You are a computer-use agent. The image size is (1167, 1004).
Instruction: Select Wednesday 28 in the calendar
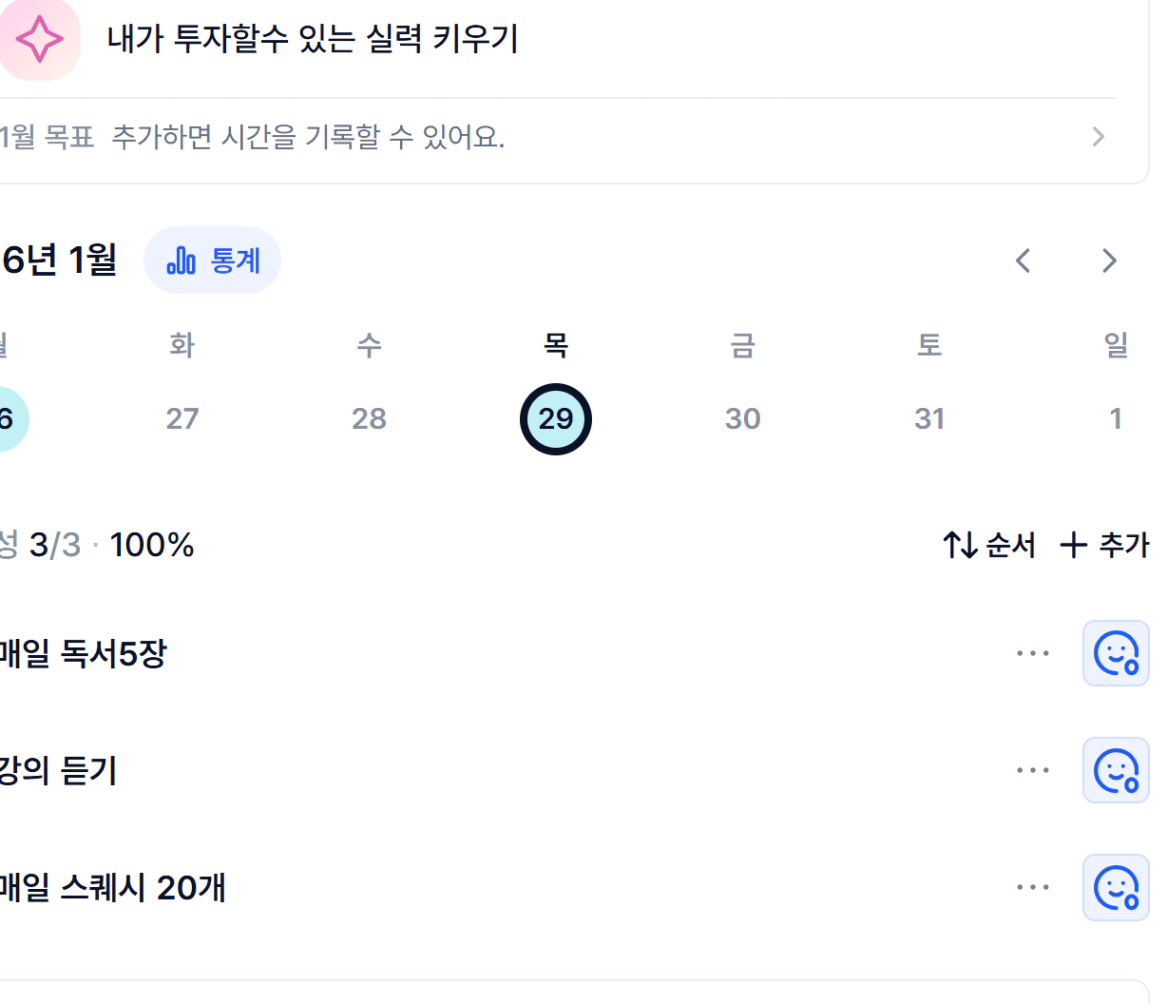(369, 418)
